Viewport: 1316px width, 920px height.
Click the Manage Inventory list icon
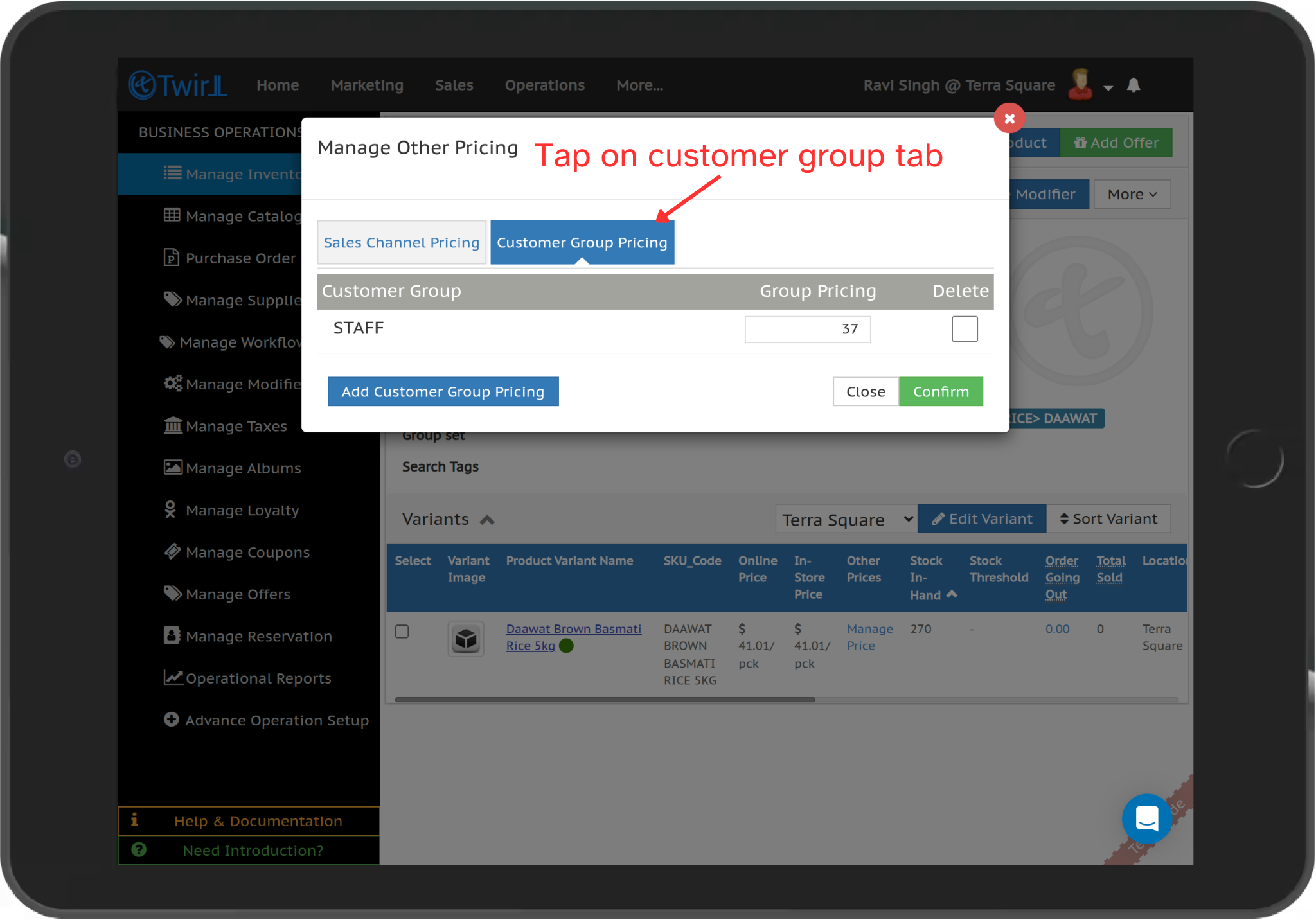click(172, 173)
